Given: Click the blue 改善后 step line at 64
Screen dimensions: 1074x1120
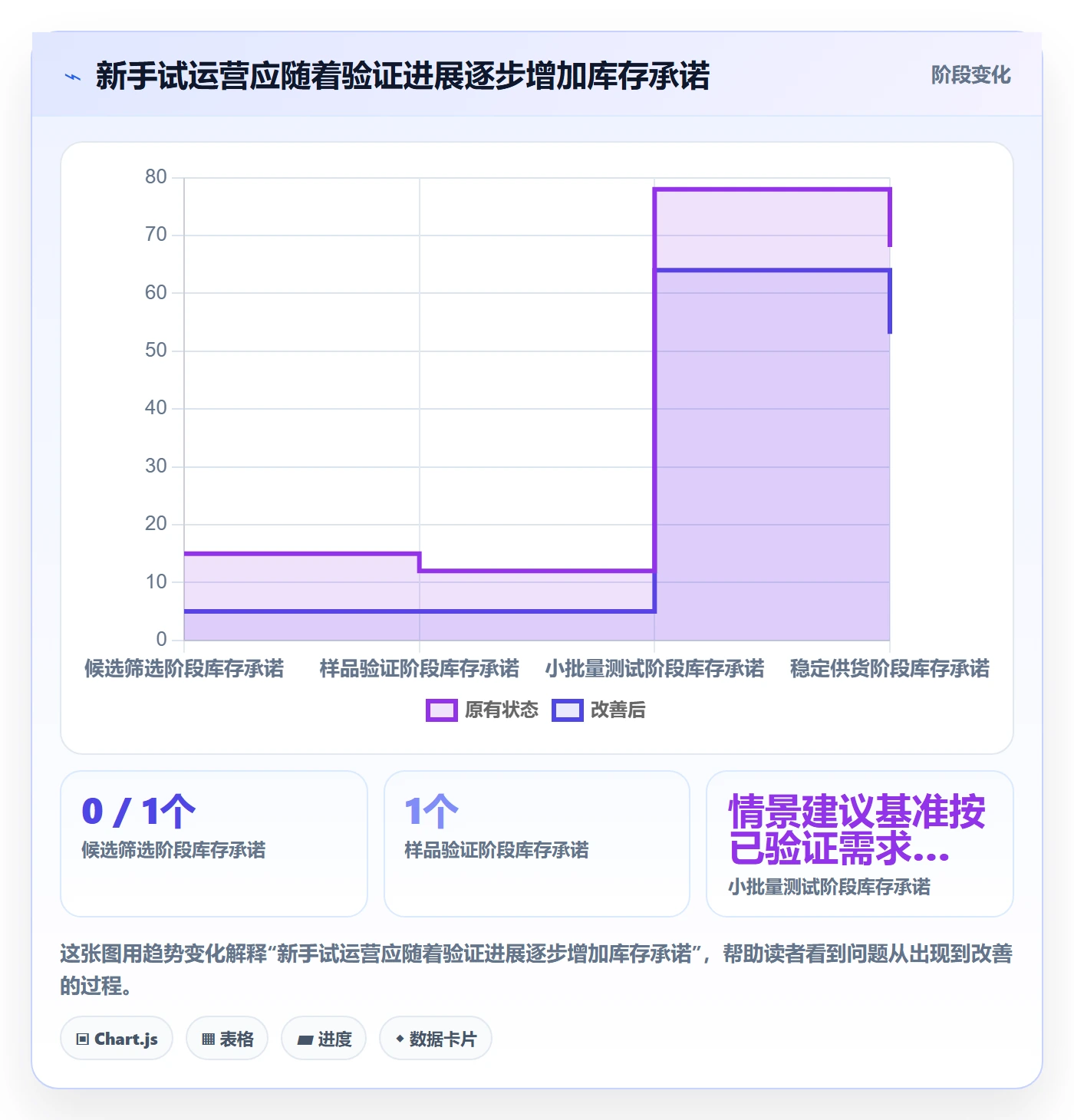Looking at the screenshot, I should coord(772,270).
